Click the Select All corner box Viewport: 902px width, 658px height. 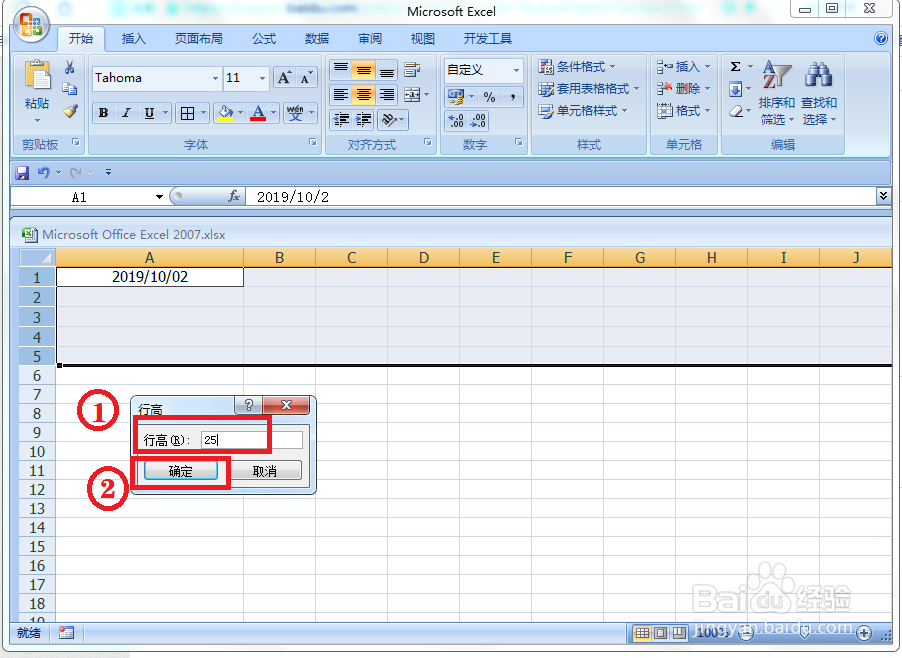(38, 258)
